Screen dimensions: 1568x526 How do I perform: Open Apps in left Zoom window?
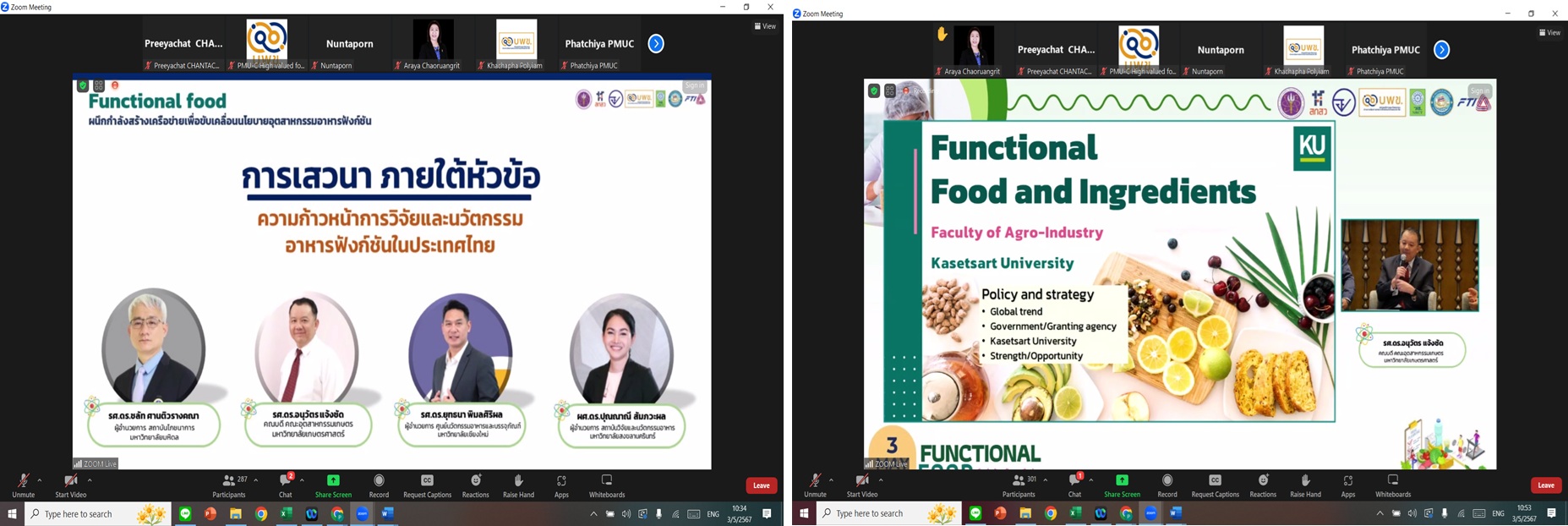561,485
